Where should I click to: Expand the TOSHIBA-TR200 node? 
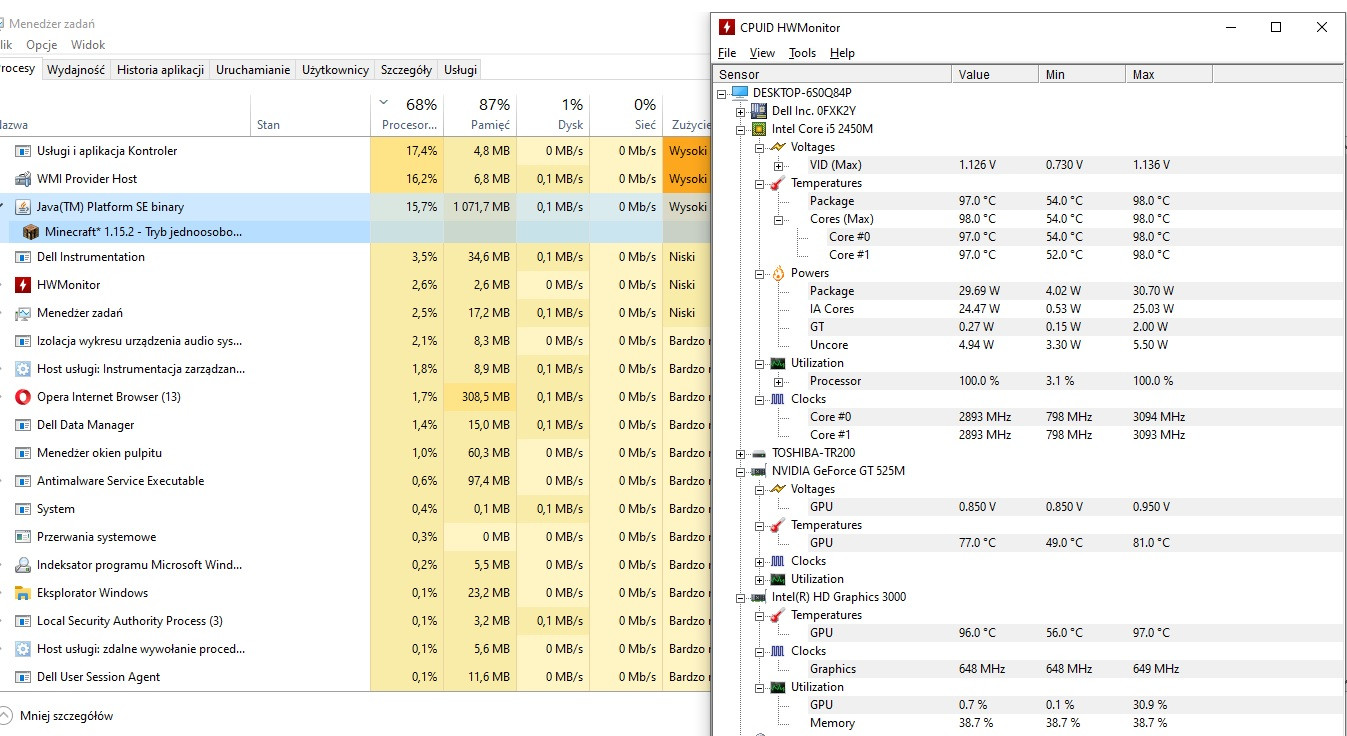click(x=741, y=453)
